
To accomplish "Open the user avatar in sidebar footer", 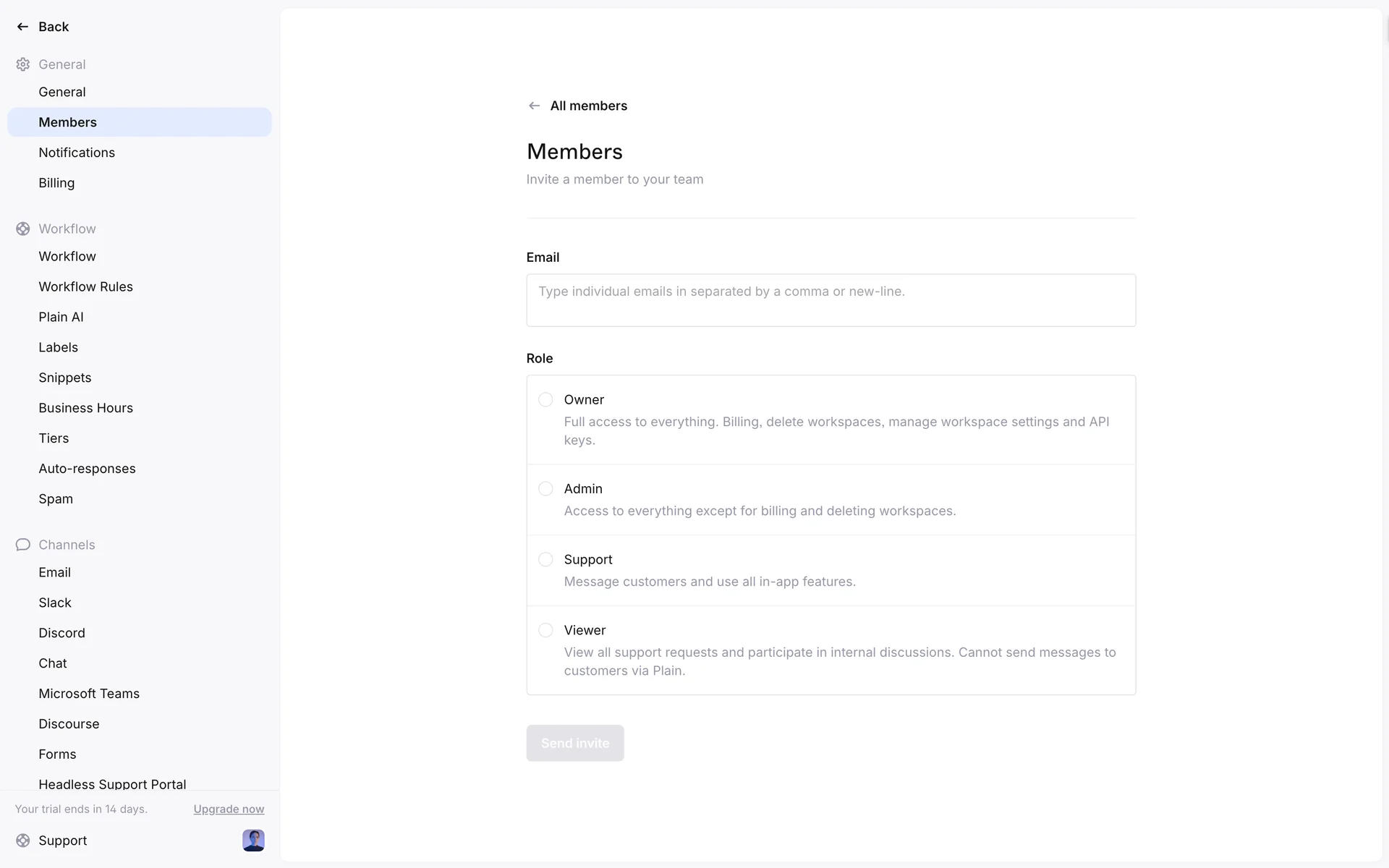I will [253, 841].
